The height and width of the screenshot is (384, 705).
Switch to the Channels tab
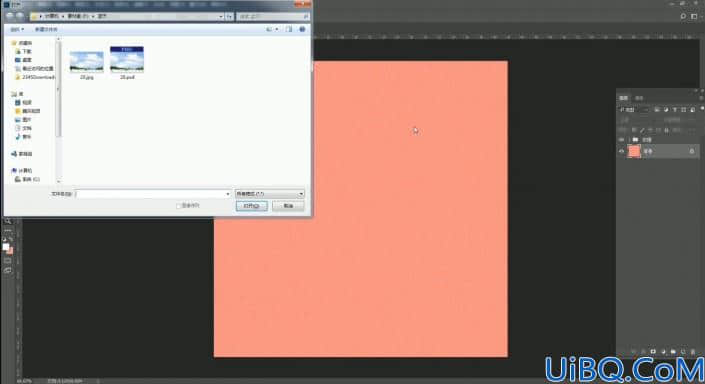pos(639,98)
